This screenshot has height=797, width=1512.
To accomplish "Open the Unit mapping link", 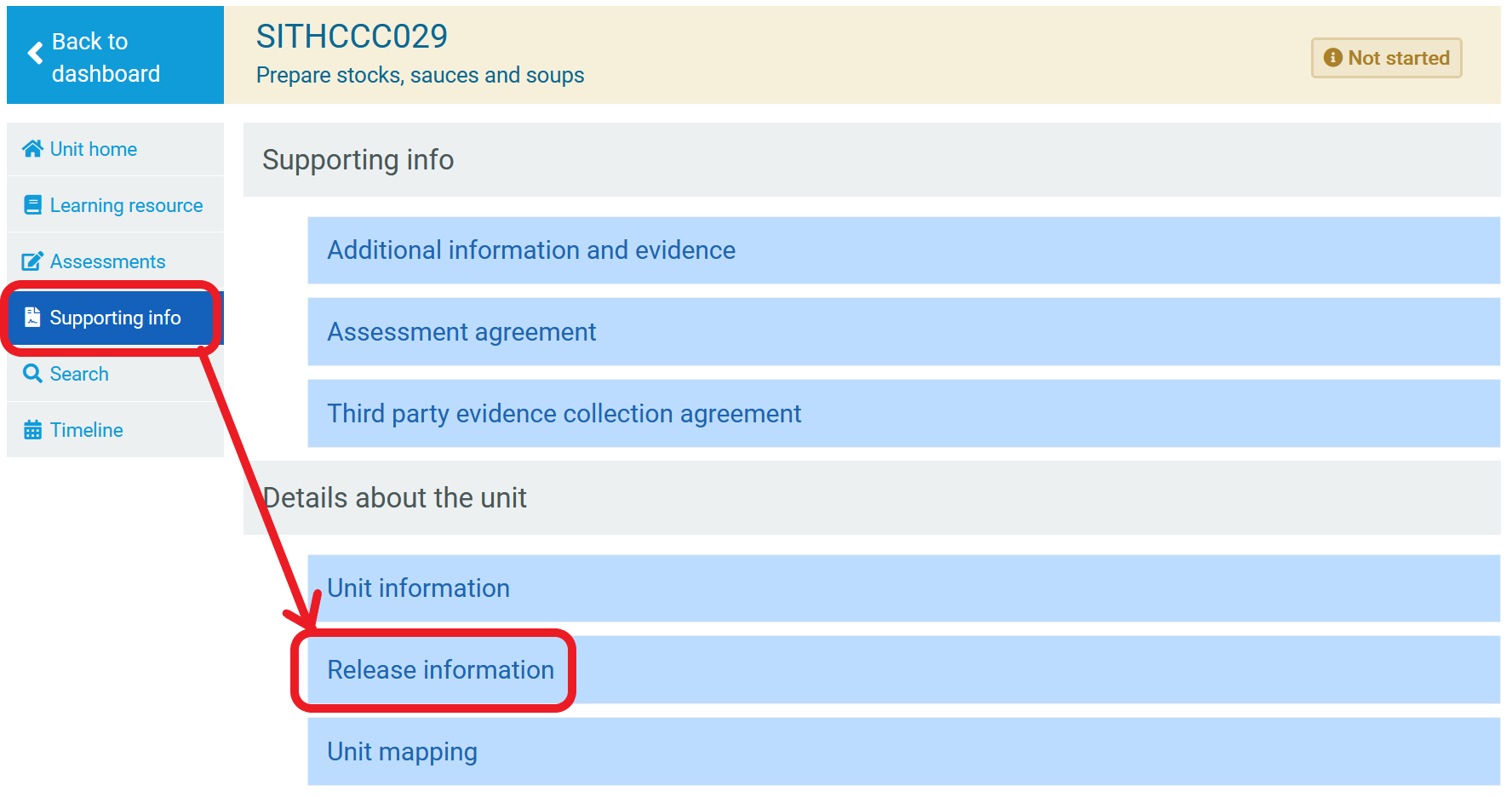I will (402, 752).
